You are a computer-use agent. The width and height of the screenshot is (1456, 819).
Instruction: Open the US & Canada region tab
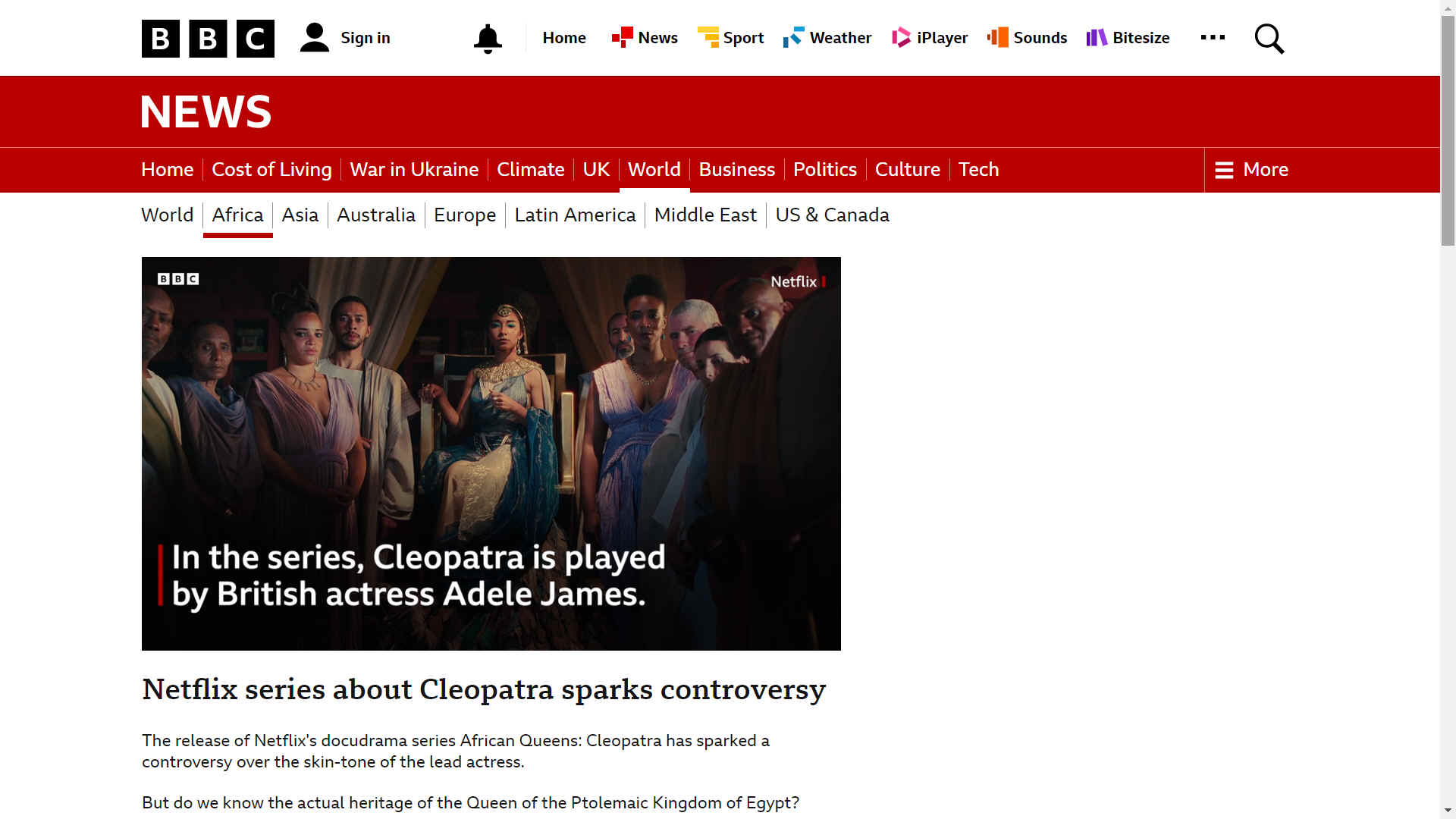pyautogui.click(x=832, y=215)
